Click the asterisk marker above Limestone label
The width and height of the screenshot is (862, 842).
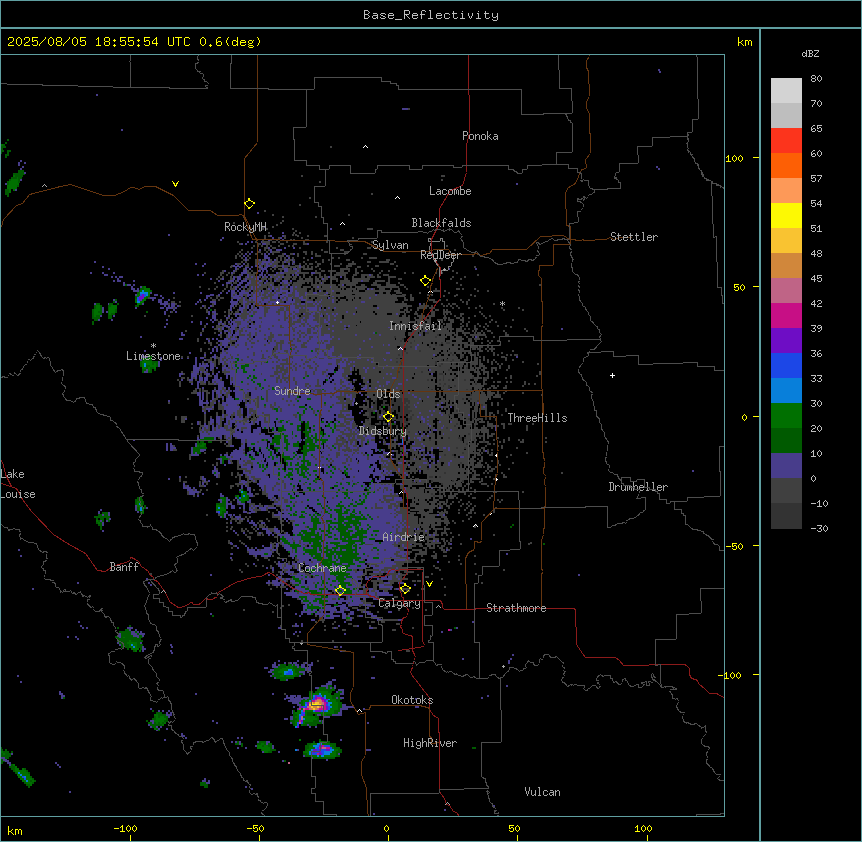153,346
